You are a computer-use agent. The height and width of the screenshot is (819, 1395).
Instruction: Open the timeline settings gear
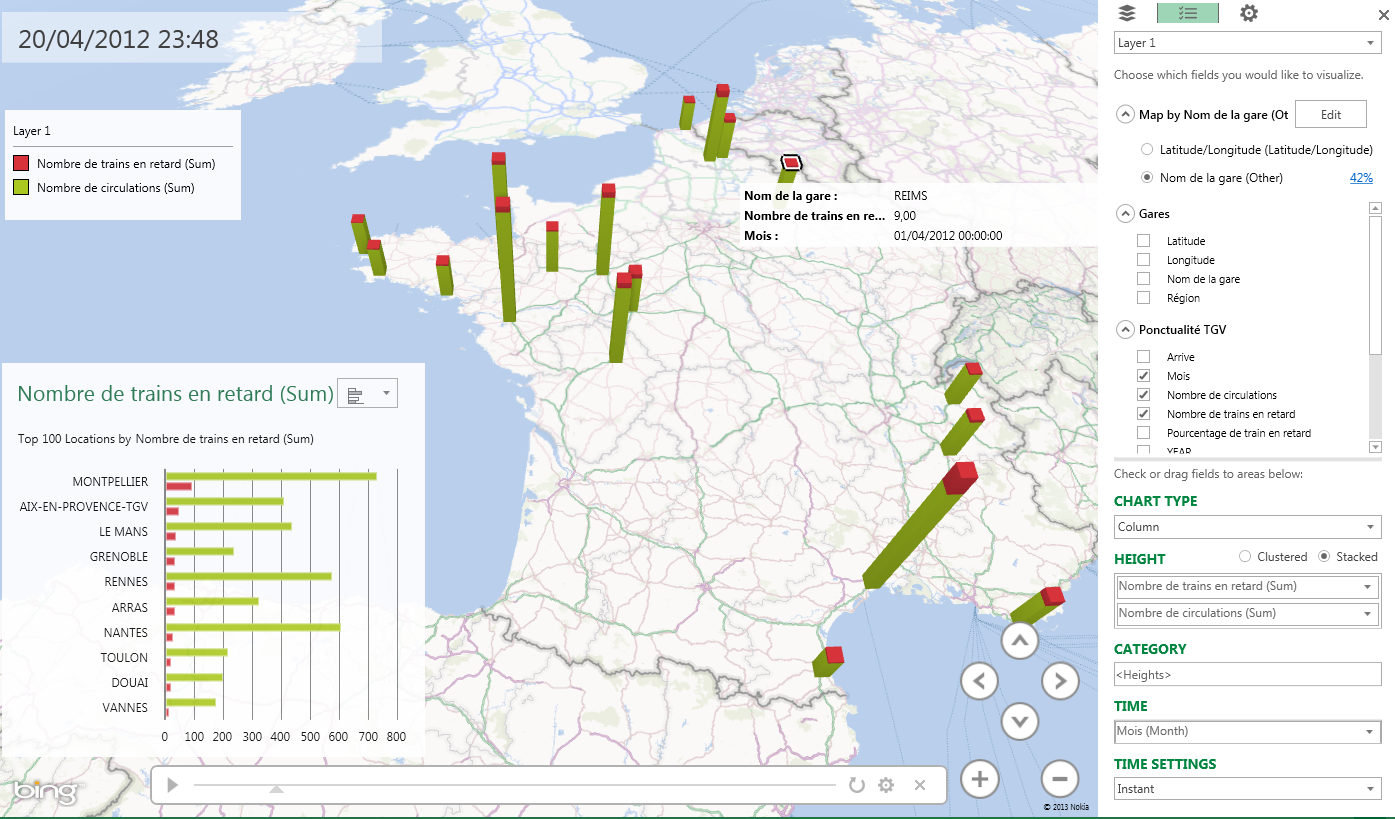886,785
